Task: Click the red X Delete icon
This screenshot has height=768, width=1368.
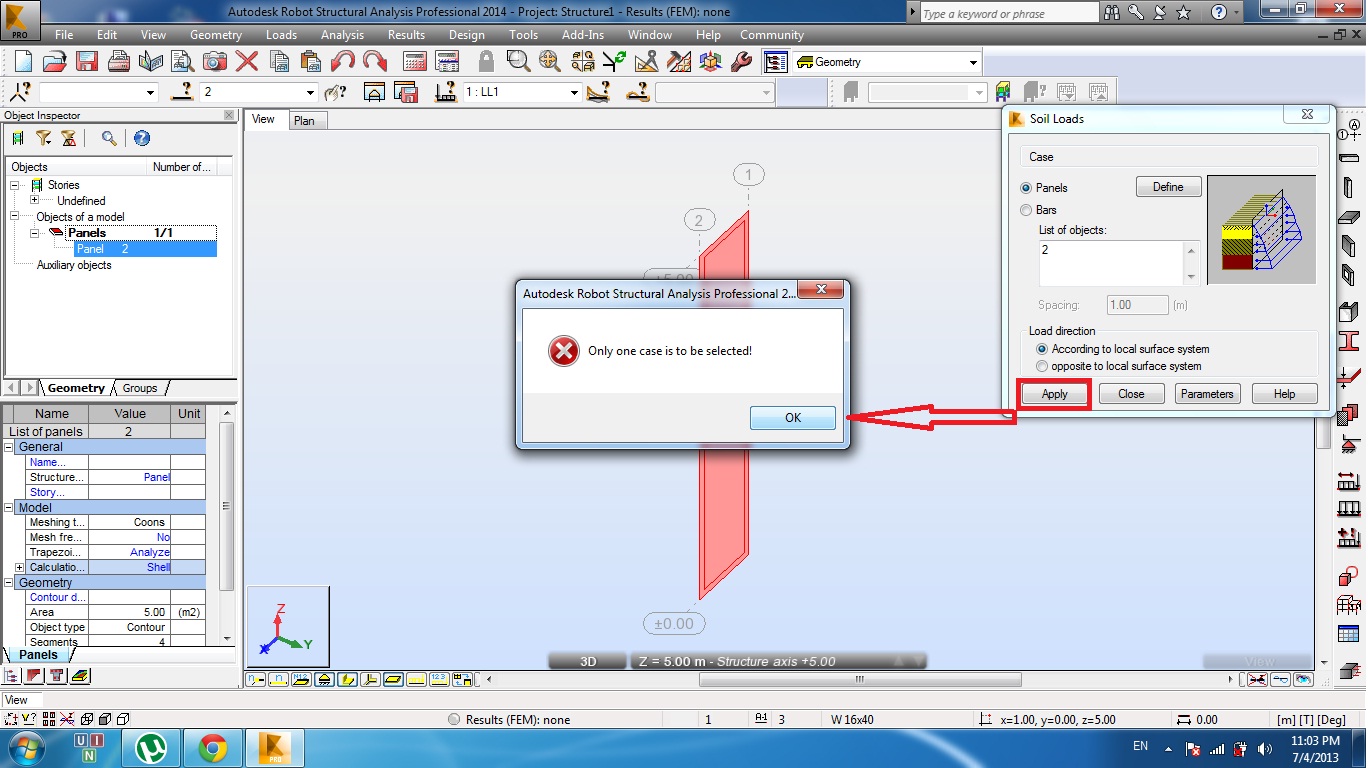Action: pos(246,61)
